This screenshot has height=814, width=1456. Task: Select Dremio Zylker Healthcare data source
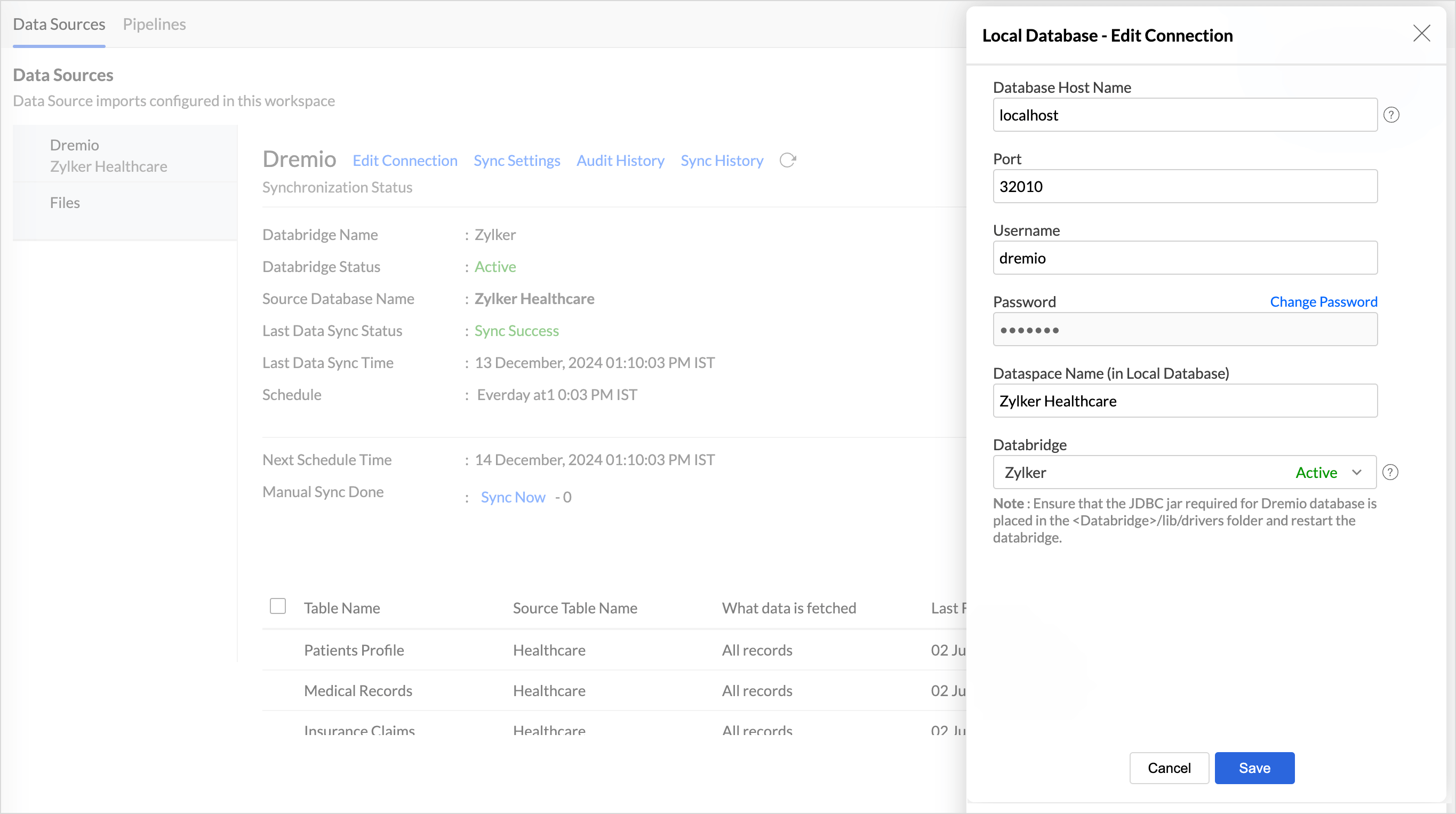[108, 155]
